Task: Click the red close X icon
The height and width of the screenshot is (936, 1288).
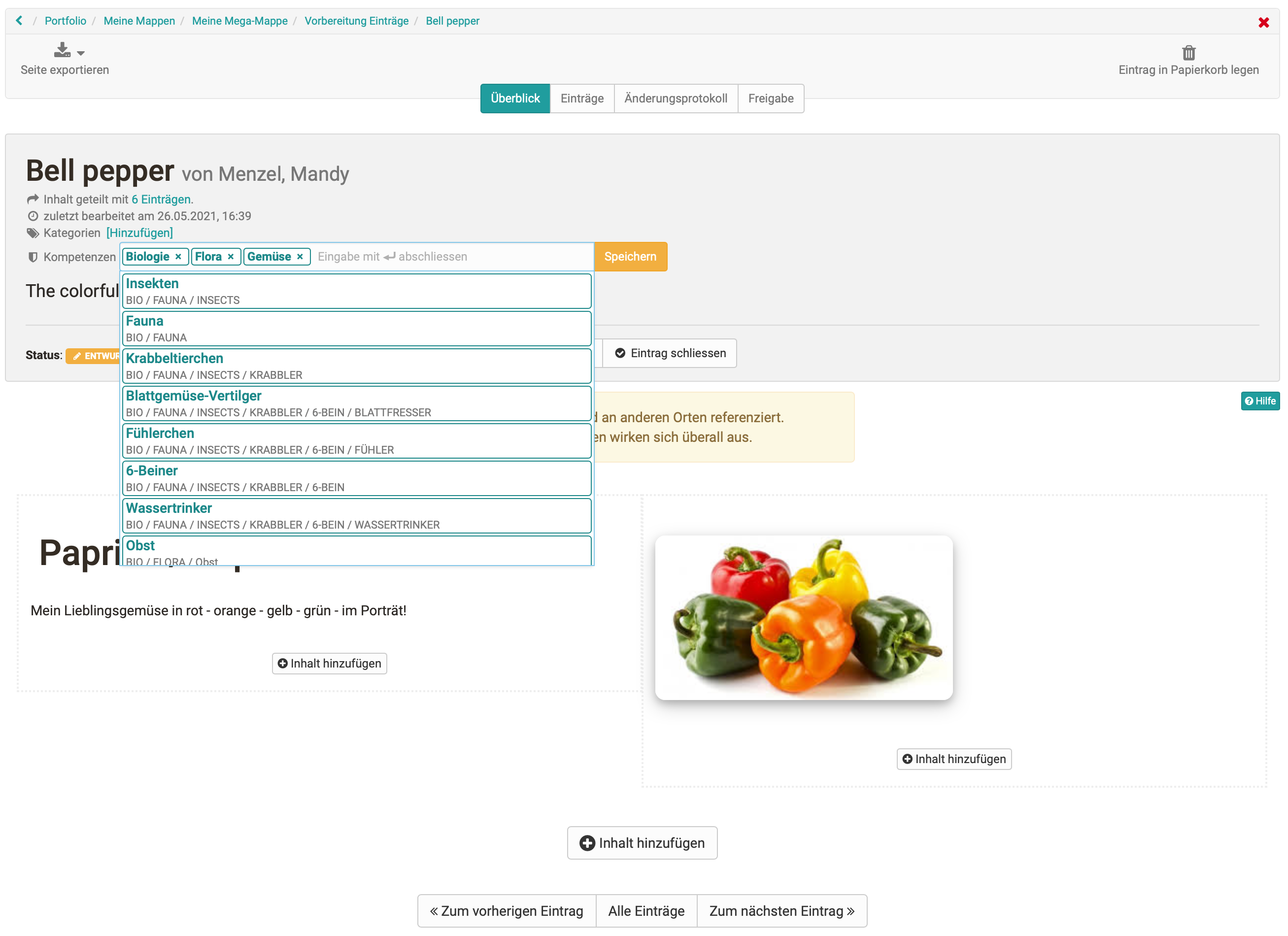Action: click(x=1263, y=22)
